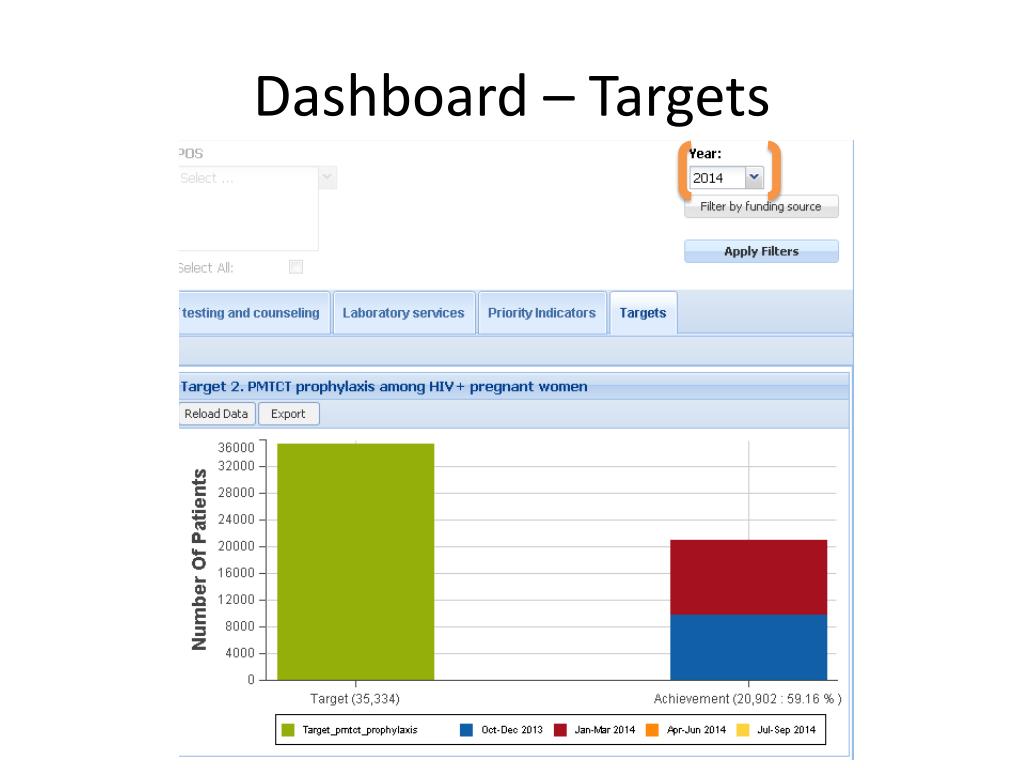Open the POS Select dropdown arrow
Screen dimensions: 1024x768
[327, 177]
